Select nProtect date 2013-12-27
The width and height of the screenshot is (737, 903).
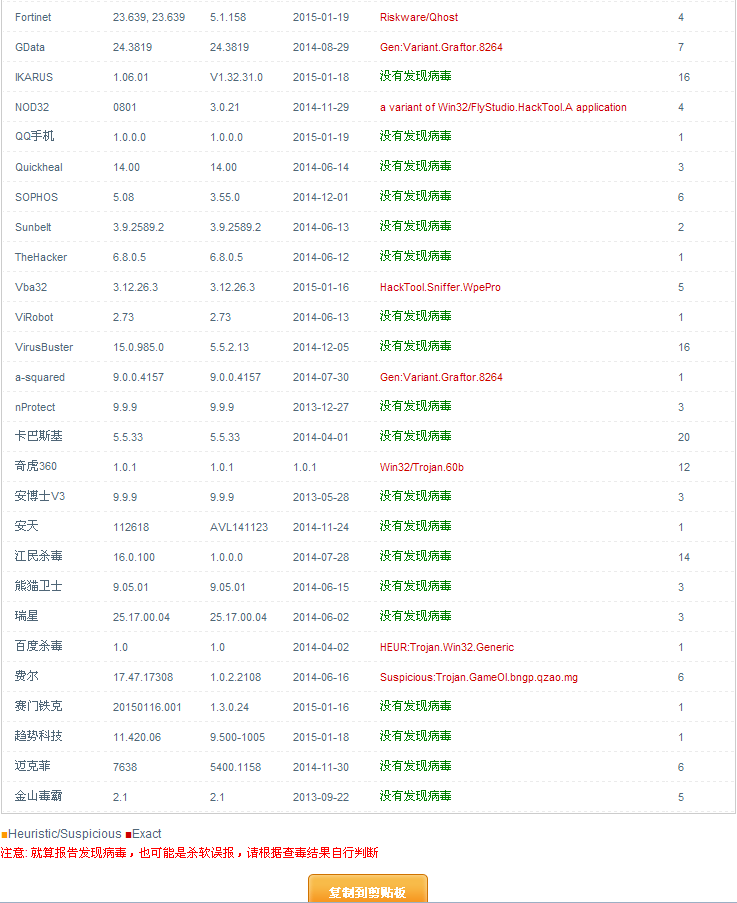[321, 407]
